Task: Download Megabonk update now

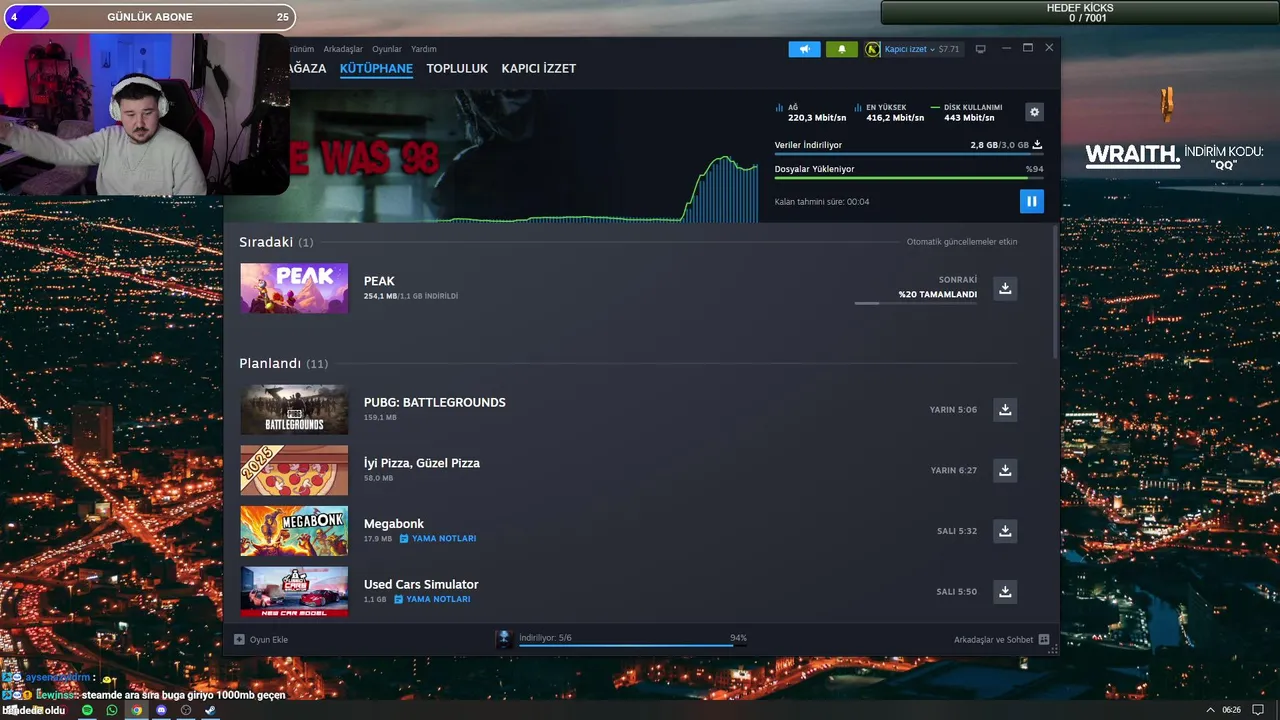Action: tap(1005, 531)
